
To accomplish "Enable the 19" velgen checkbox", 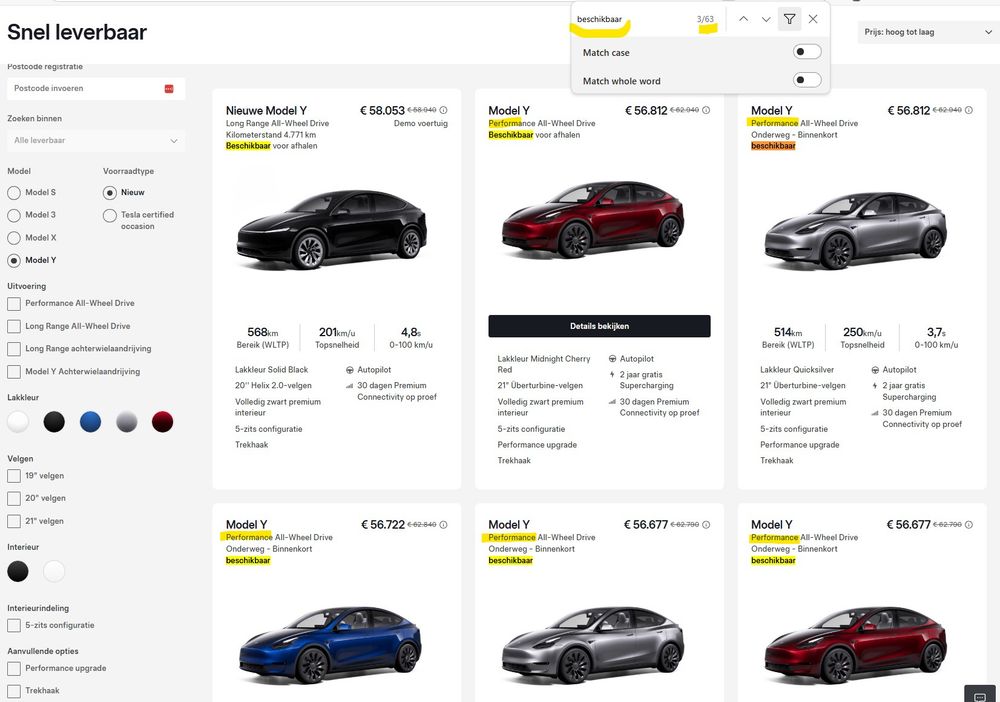I will click(x=14, y=476).
